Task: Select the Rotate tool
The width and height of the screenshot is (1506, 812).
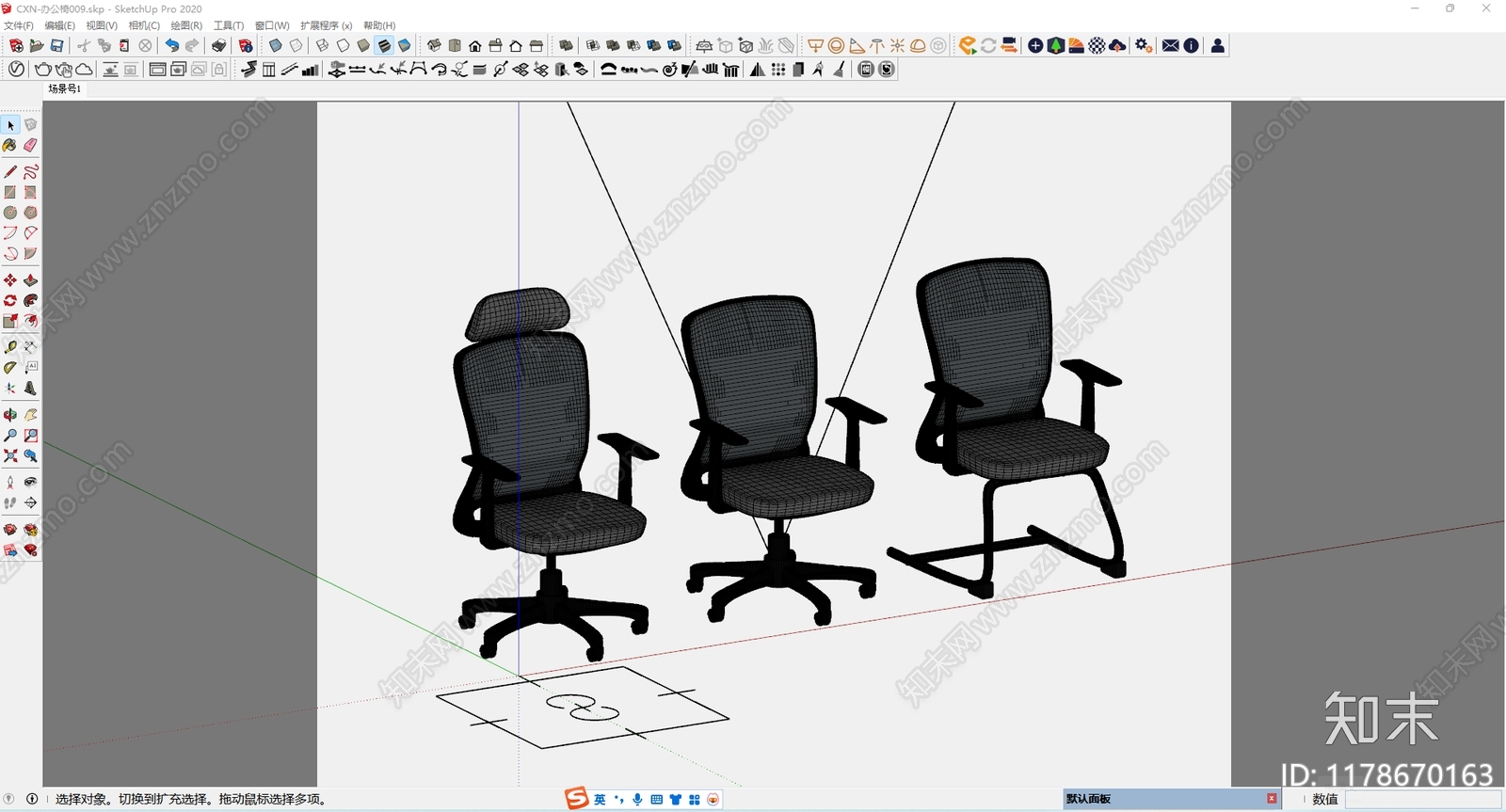Action: [10, 300]
